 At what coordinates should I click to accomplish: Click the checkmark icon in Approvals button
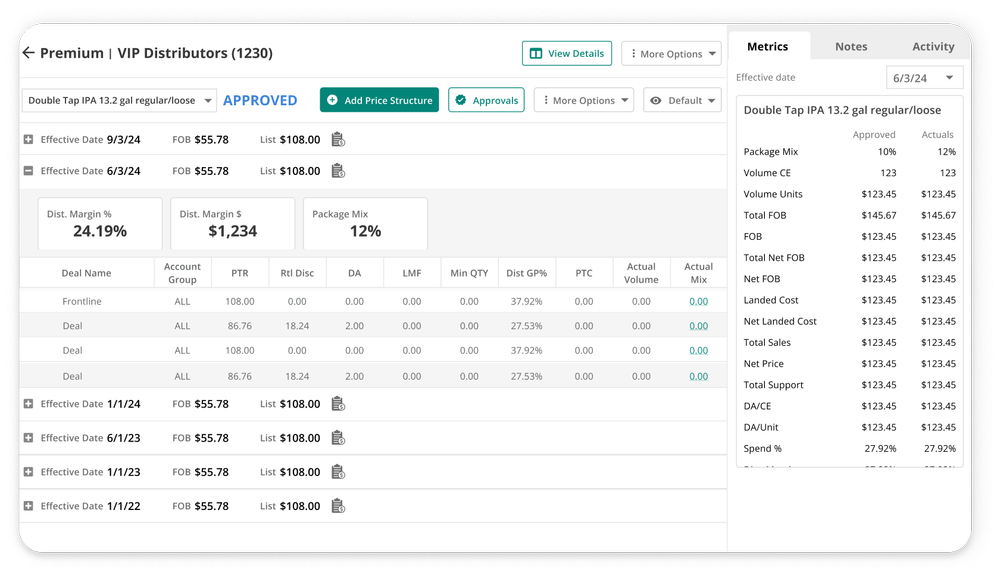tap(461, 100)
